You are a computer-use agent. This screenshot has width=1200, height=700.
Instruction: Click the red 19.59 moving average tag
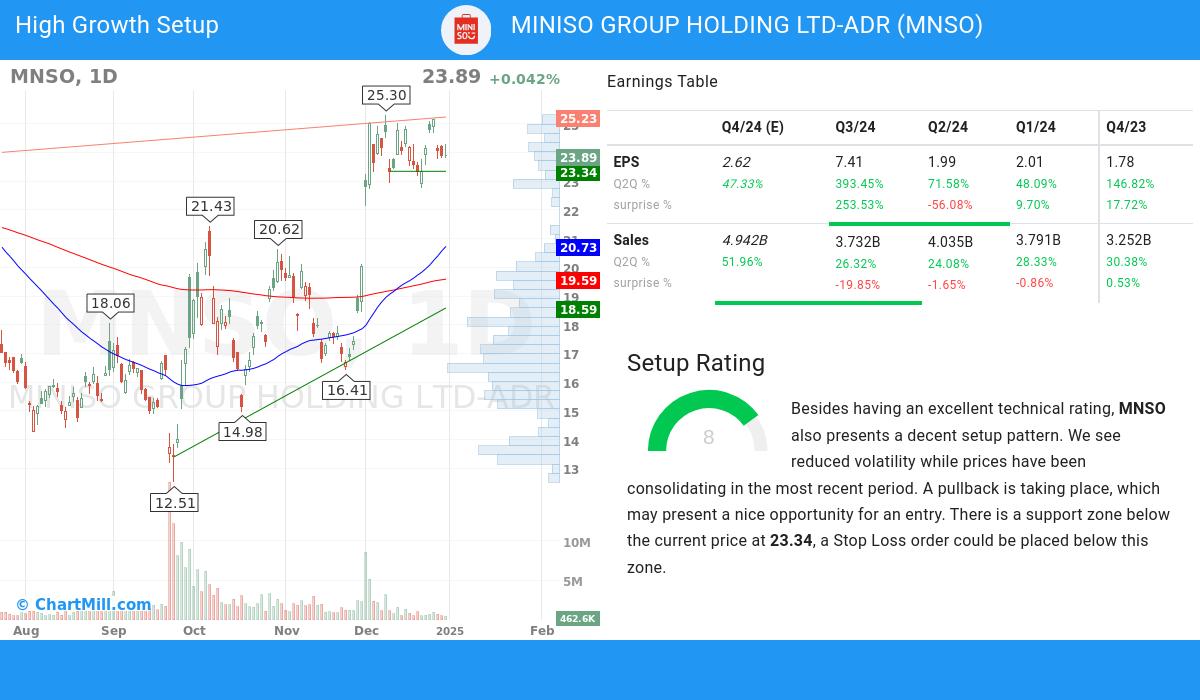[x=578, y=281]
